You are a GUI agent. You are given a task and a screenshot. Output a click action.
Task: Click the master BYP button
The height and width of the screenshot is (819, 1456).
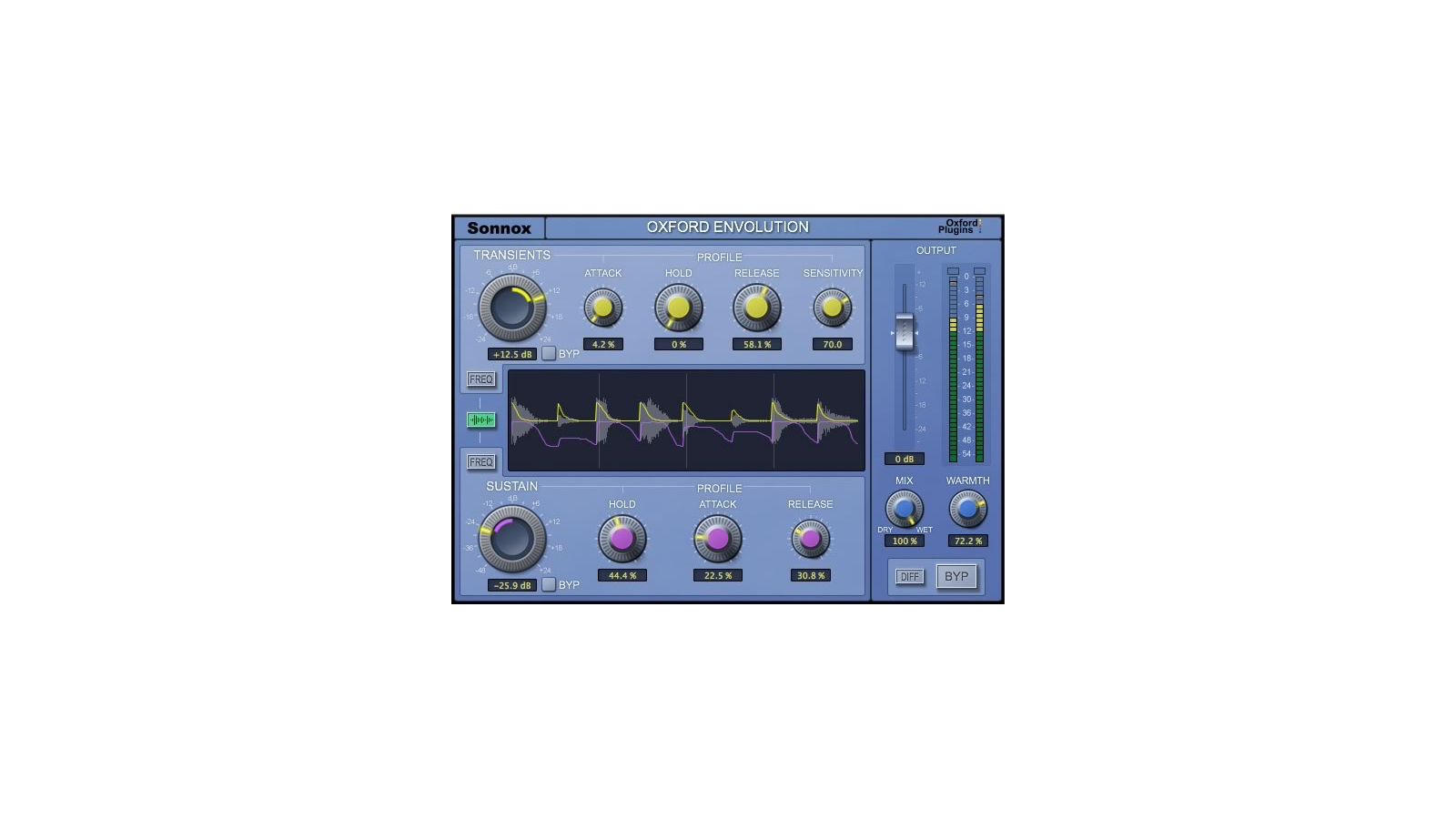tap(956, 576)
